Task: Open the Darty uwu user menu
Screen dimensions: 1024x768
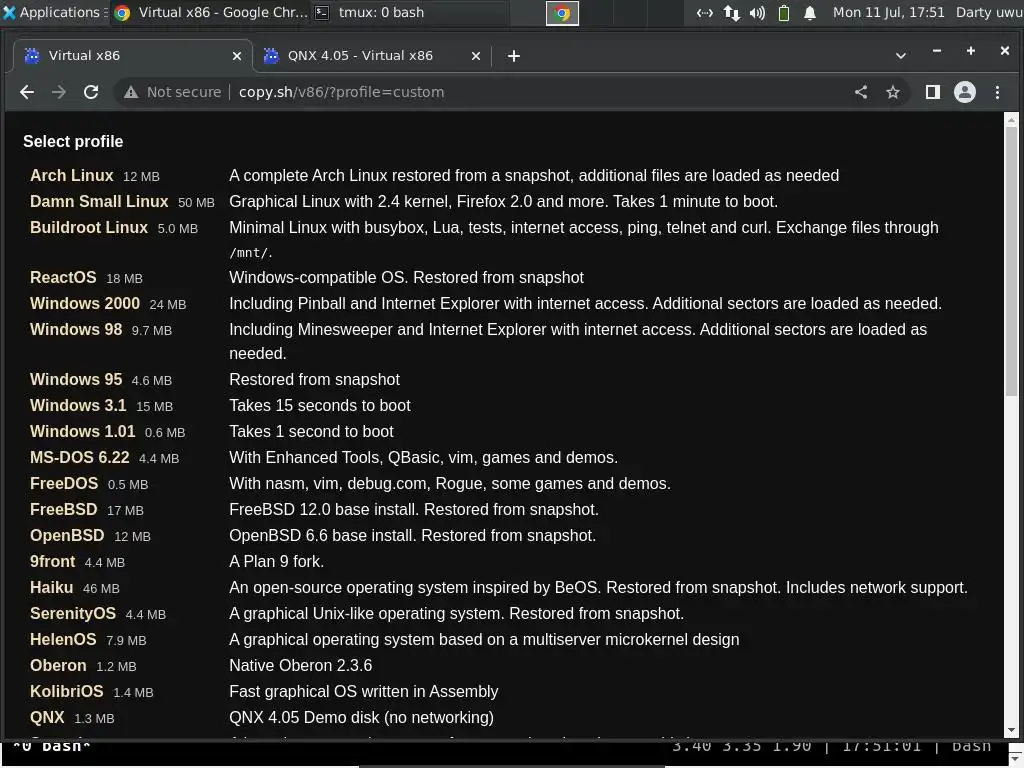Action: [x=989, y=12]
